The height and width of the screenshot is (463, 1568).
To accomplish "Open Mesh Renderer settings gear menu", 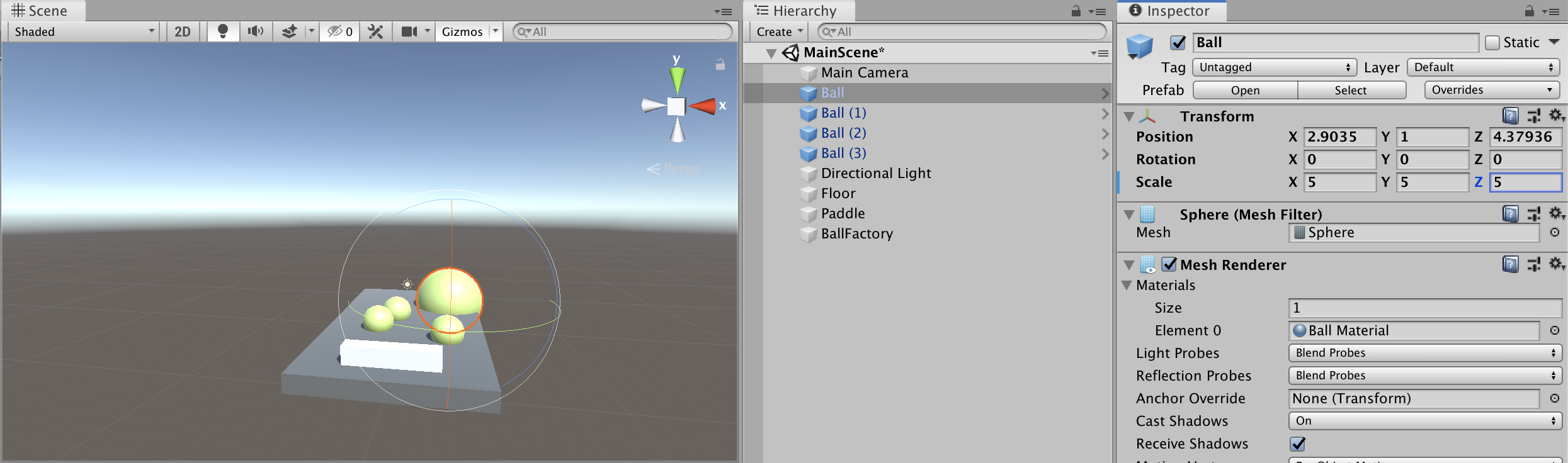I will click(1557, 264).
